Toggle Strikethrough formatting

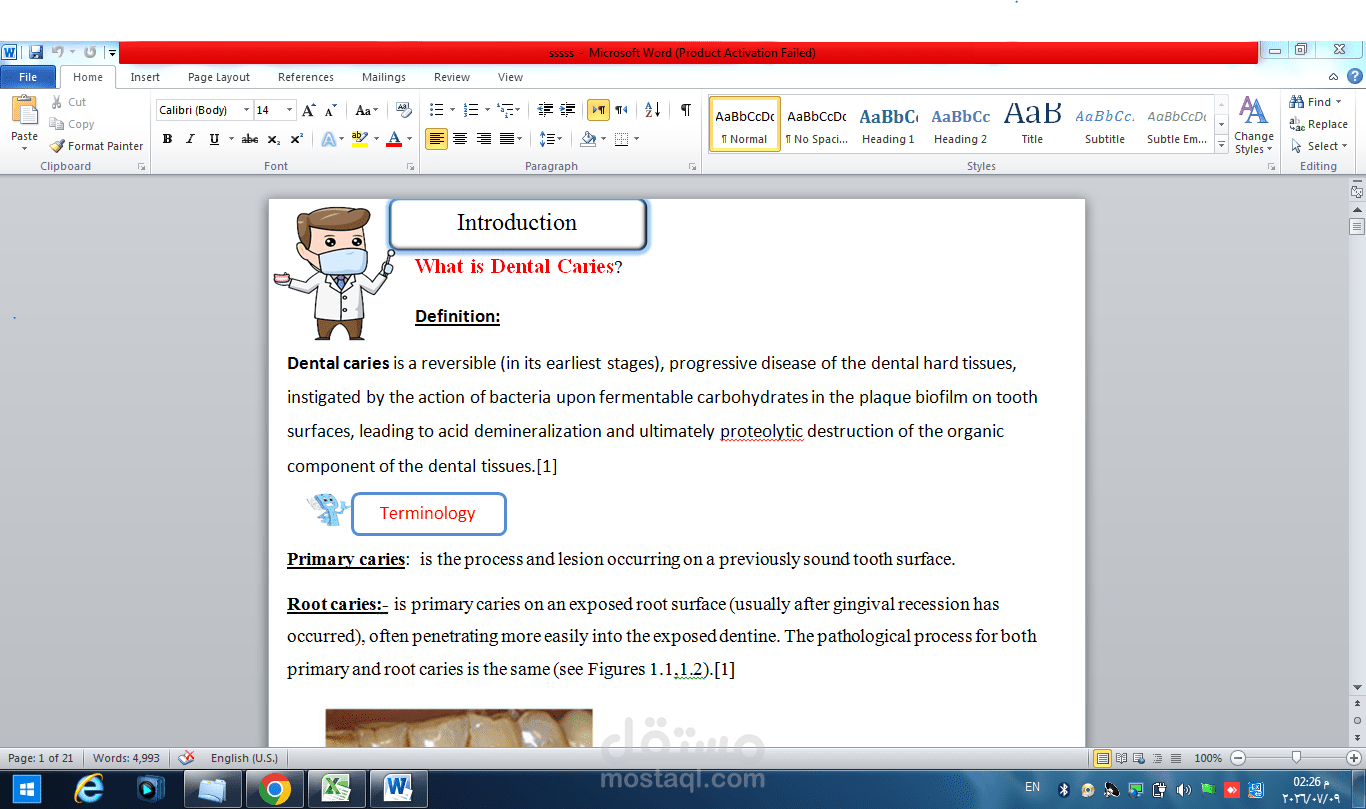250,139
